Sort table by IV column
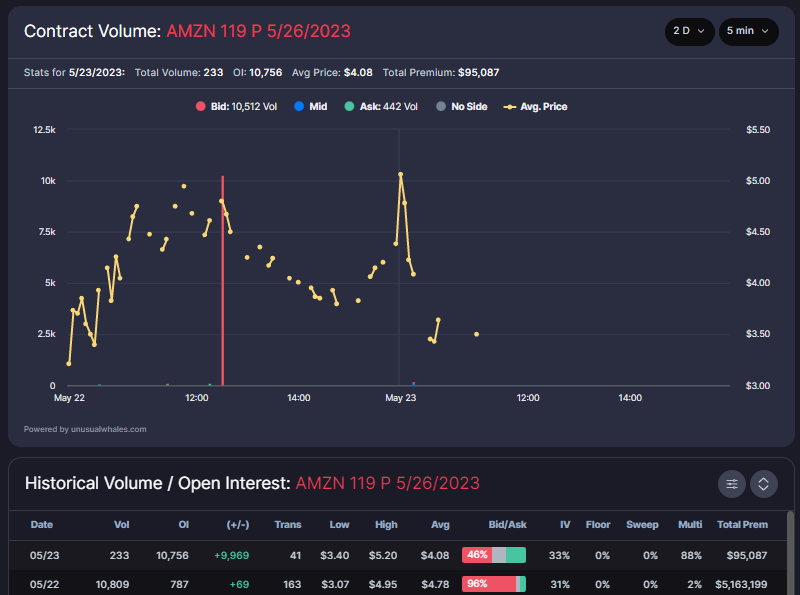This screenshot has width=800, height=595. click(x=565, y=525)
